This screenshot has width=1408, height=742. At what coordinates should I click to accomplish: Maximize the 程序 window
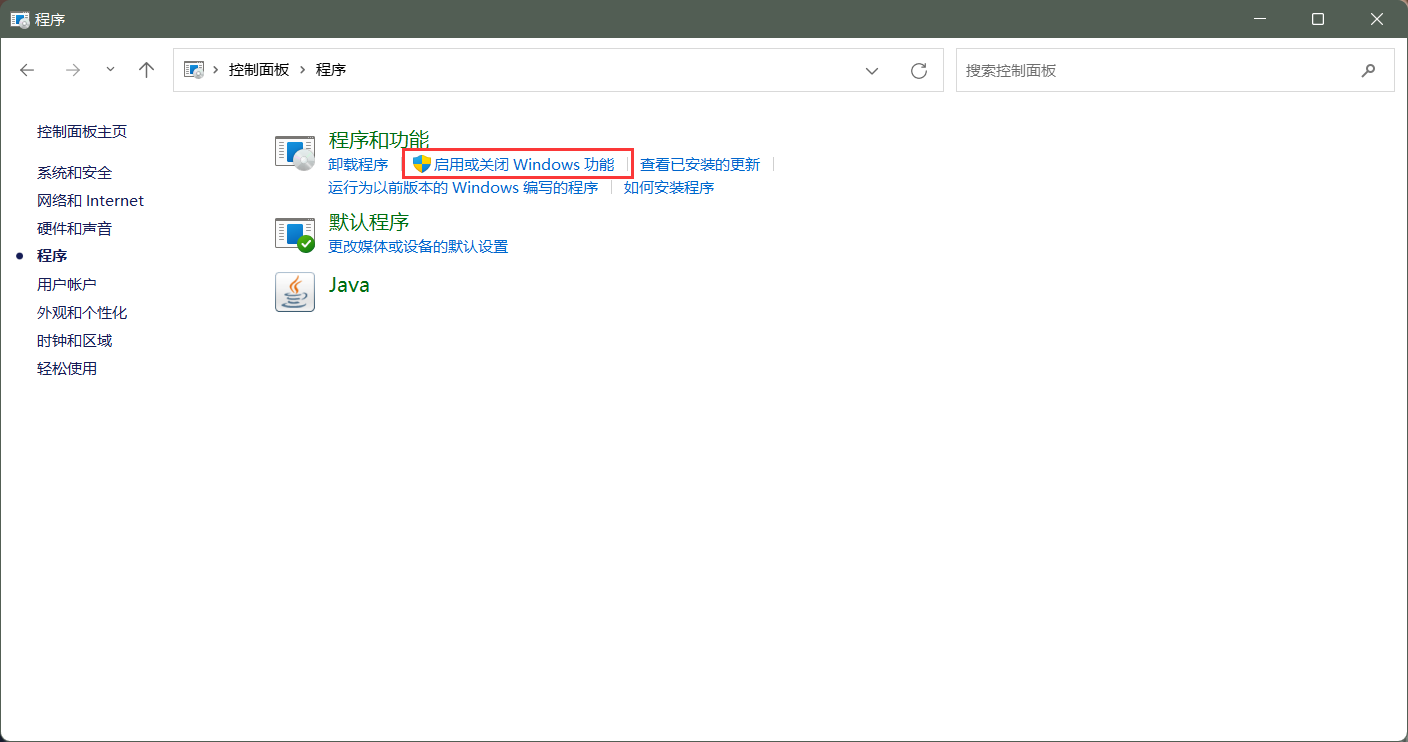click(x=1318, y=19)
